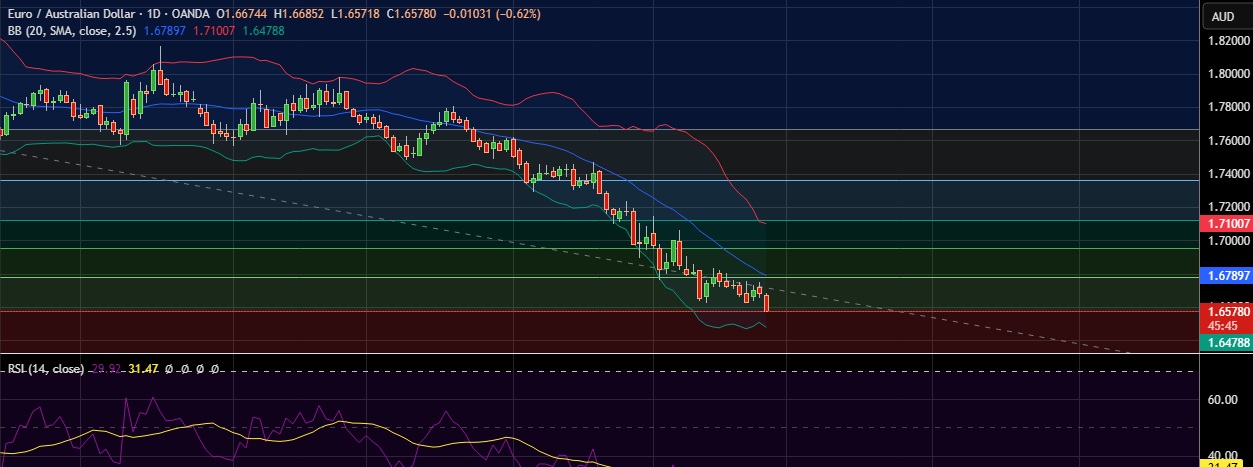The width and height of the screenshot is (1253, 467).
Task: Click the purple RSI value 29.92
Action: [x=105, y=369]
